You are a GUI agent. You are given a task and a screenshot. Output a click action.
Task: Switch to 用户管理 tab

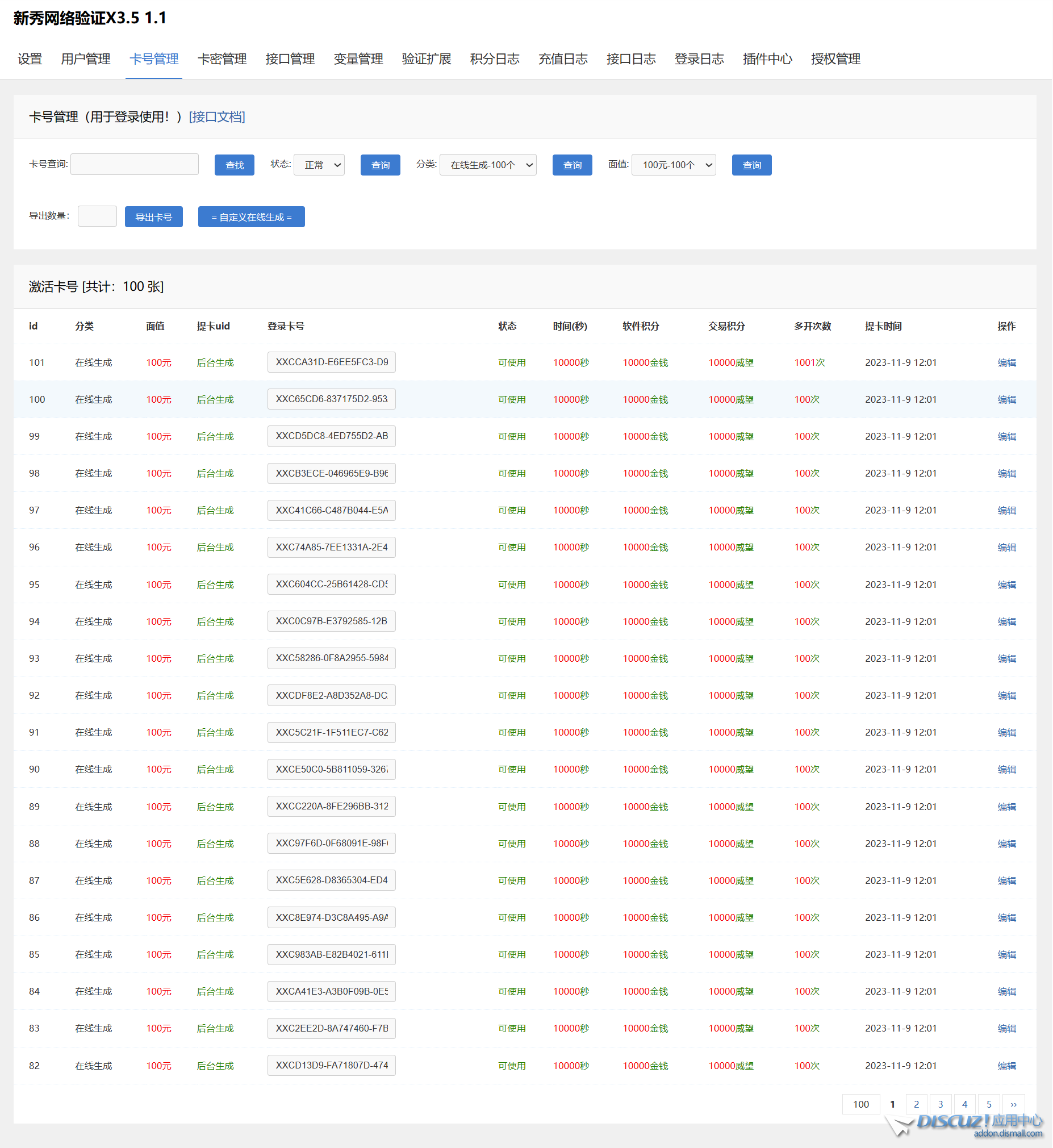pyautogui.click(x=85, y=59)
